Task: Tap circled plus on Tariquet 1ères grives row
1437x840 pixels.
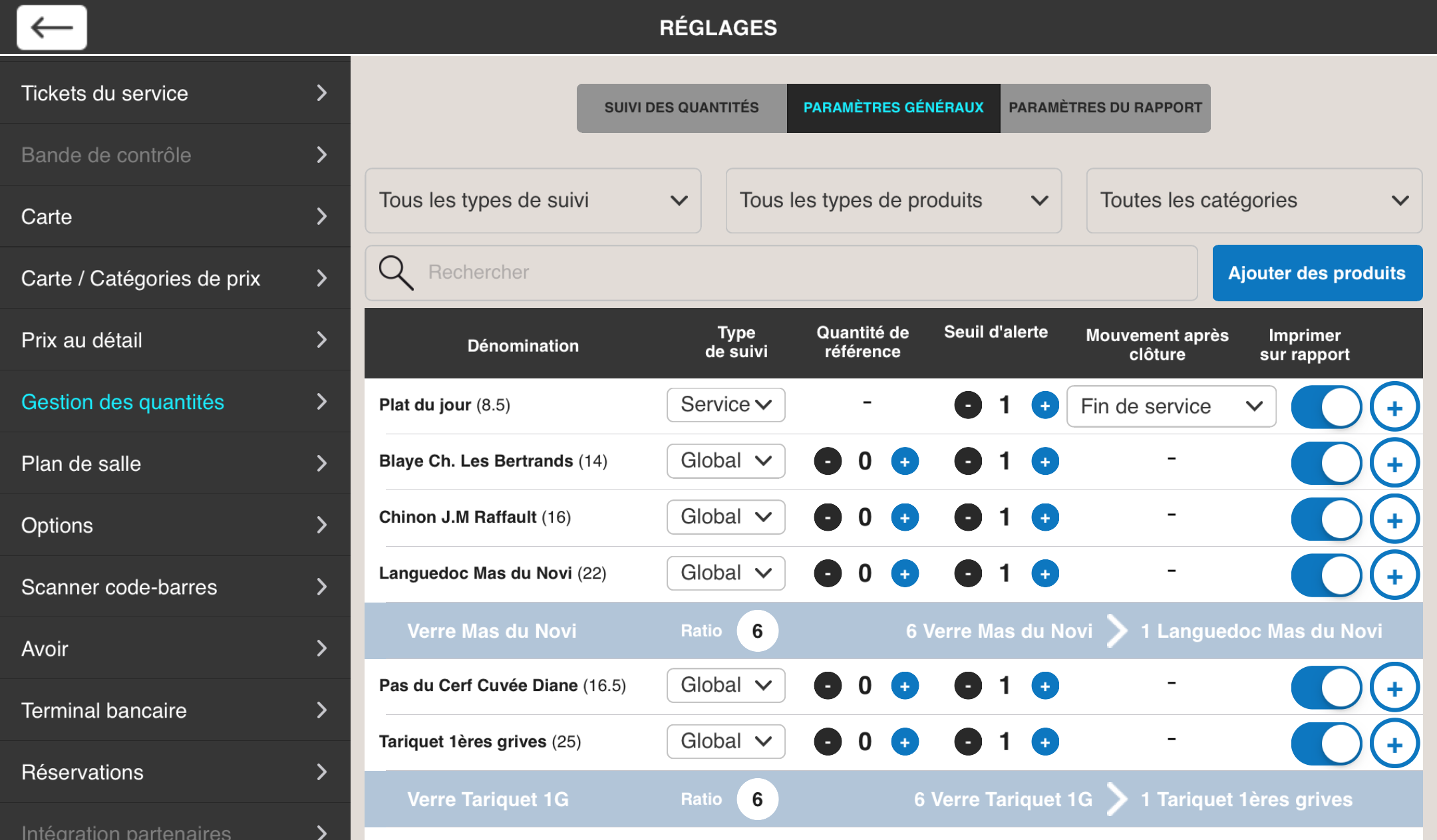Action: click(1394, 744)
